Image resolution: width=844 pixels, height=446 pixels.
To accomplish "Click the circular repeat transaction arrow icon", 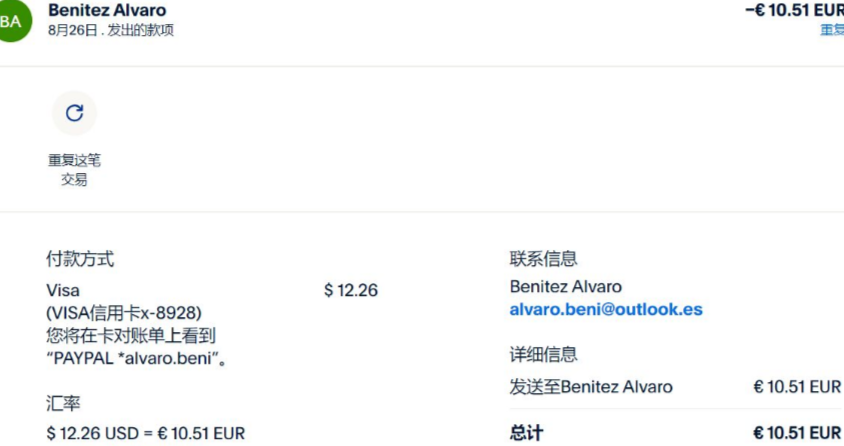I will point(74,113).
